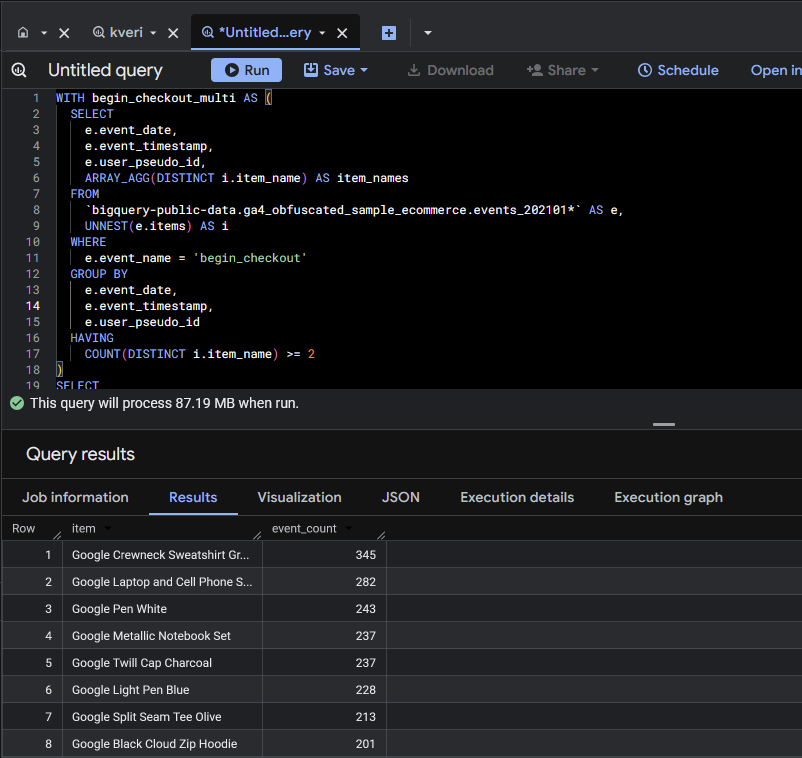Image resolution: width=802 pixels, height=758 pixels.
Task: Click the home tab icon
Action: tap(23, 33)
